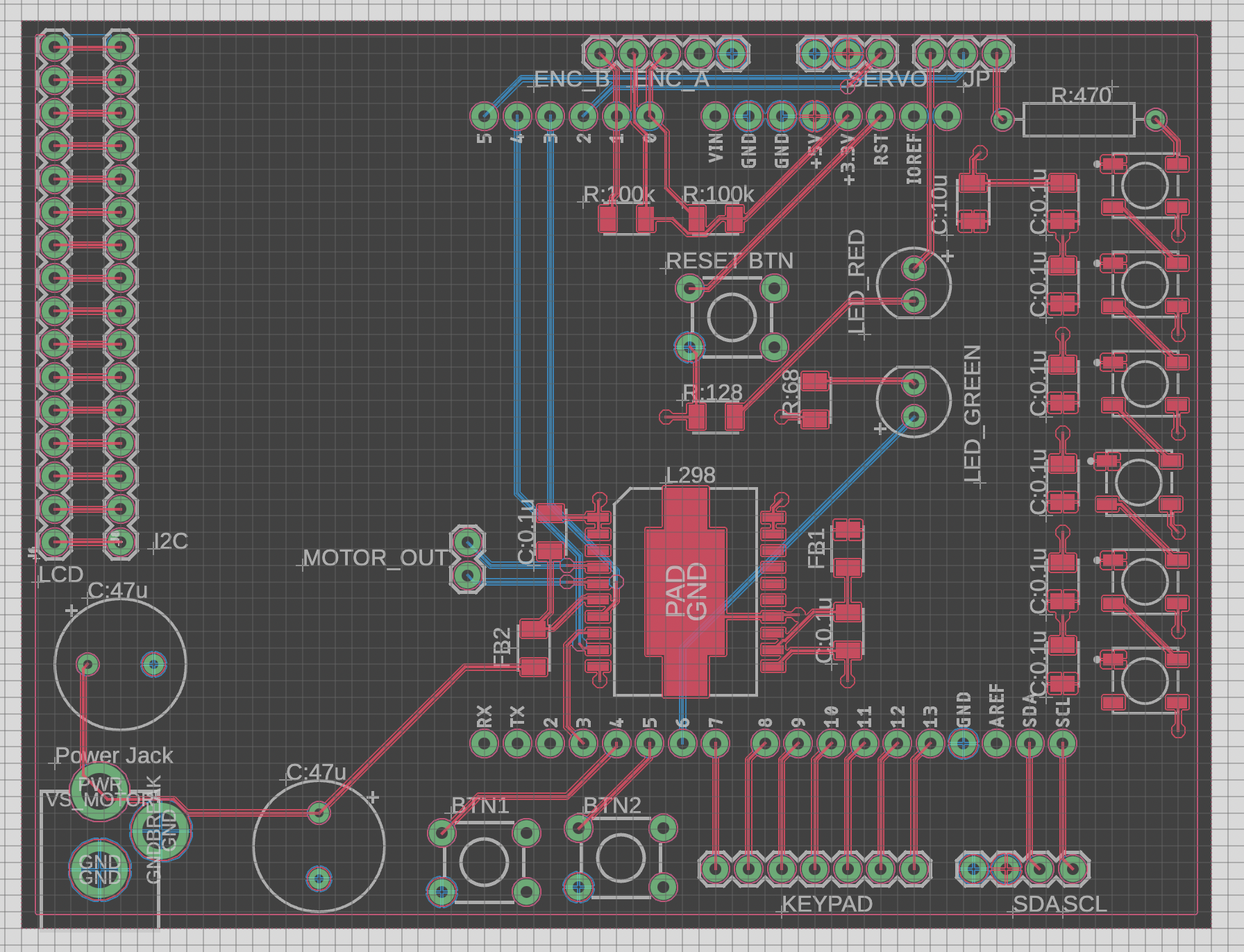Click the IOREF header pin pad
The image size is (1244, 952).
pyautogui.click(x=914, y=116)
